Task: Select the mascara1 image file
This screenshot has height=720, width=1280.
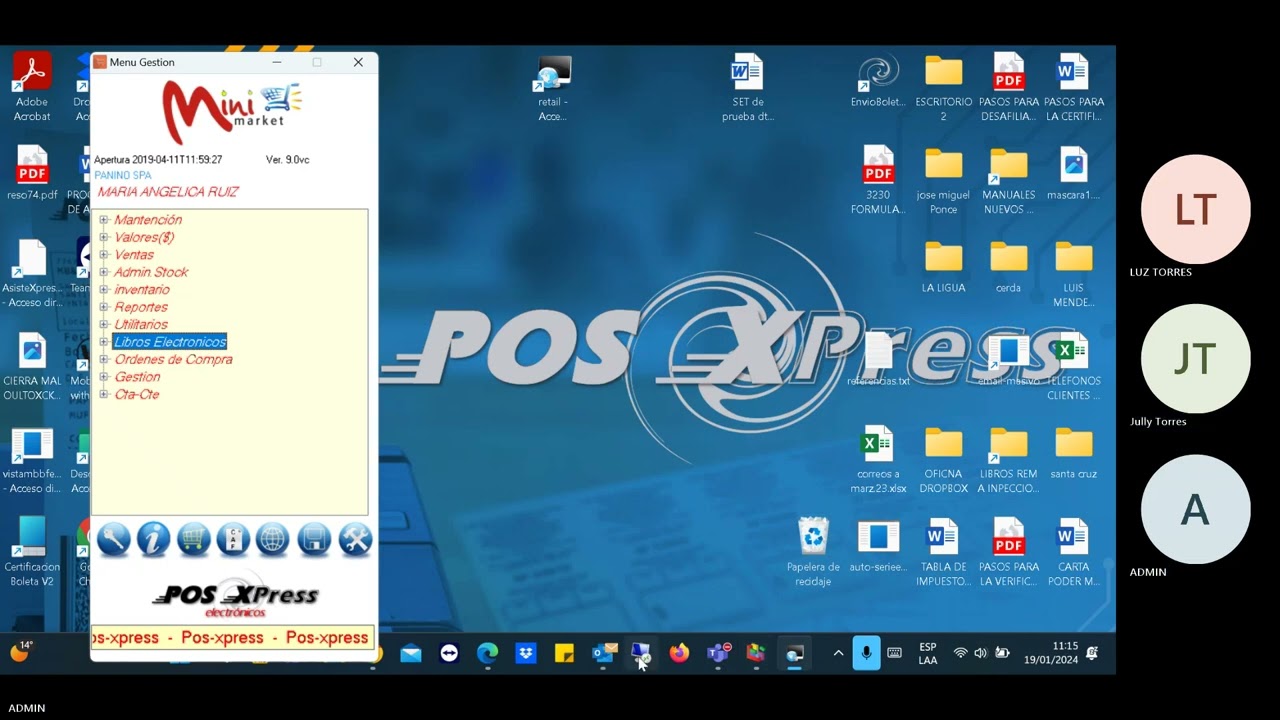Action: click(x=1073, y=173)
